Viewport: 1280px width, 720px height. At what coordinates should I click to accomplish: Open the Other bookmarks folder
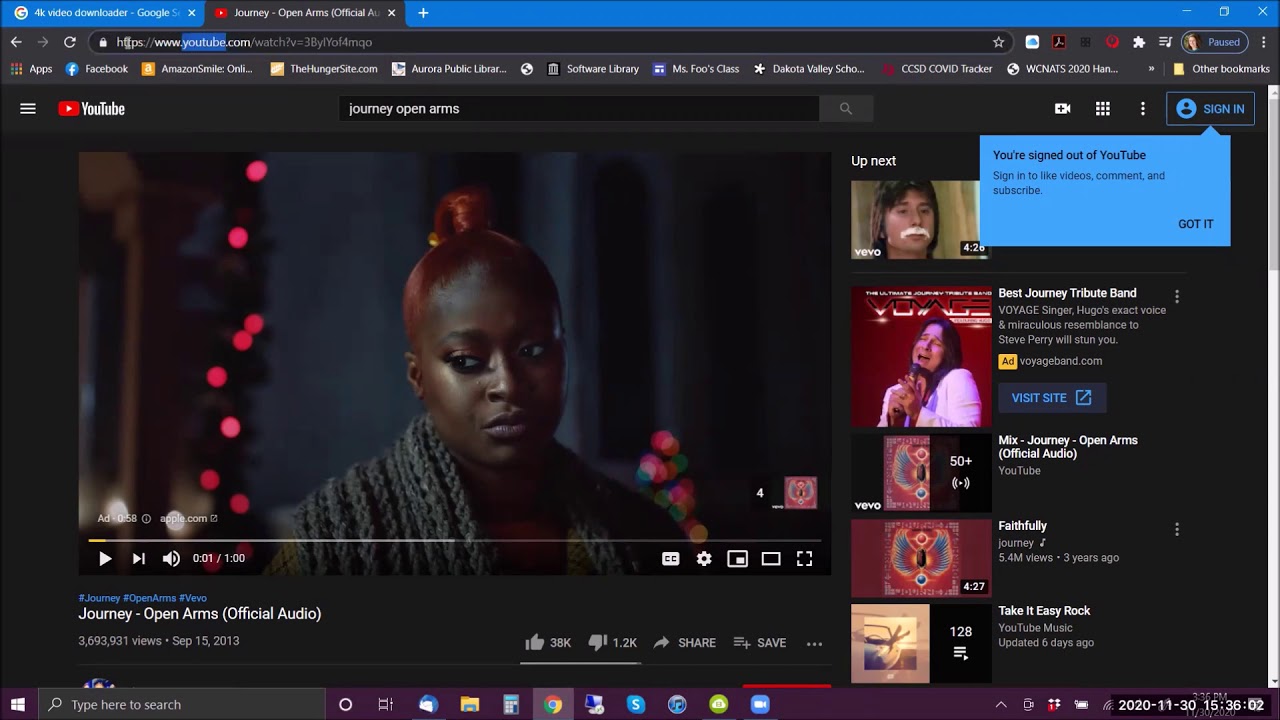pos(1221,69)
